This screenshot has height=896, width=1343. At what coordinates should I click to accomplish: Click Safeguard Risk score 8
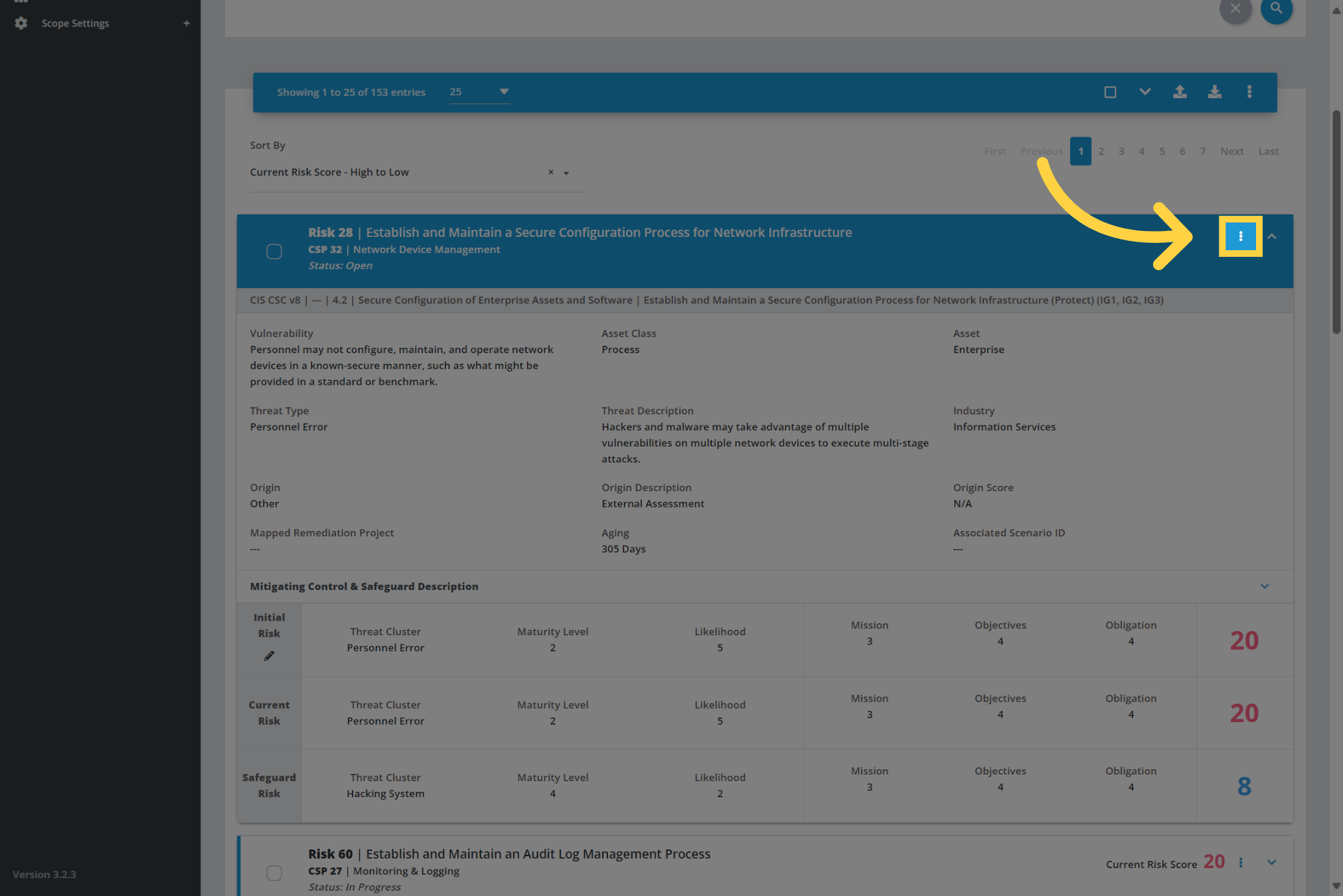click(1244, 786)
